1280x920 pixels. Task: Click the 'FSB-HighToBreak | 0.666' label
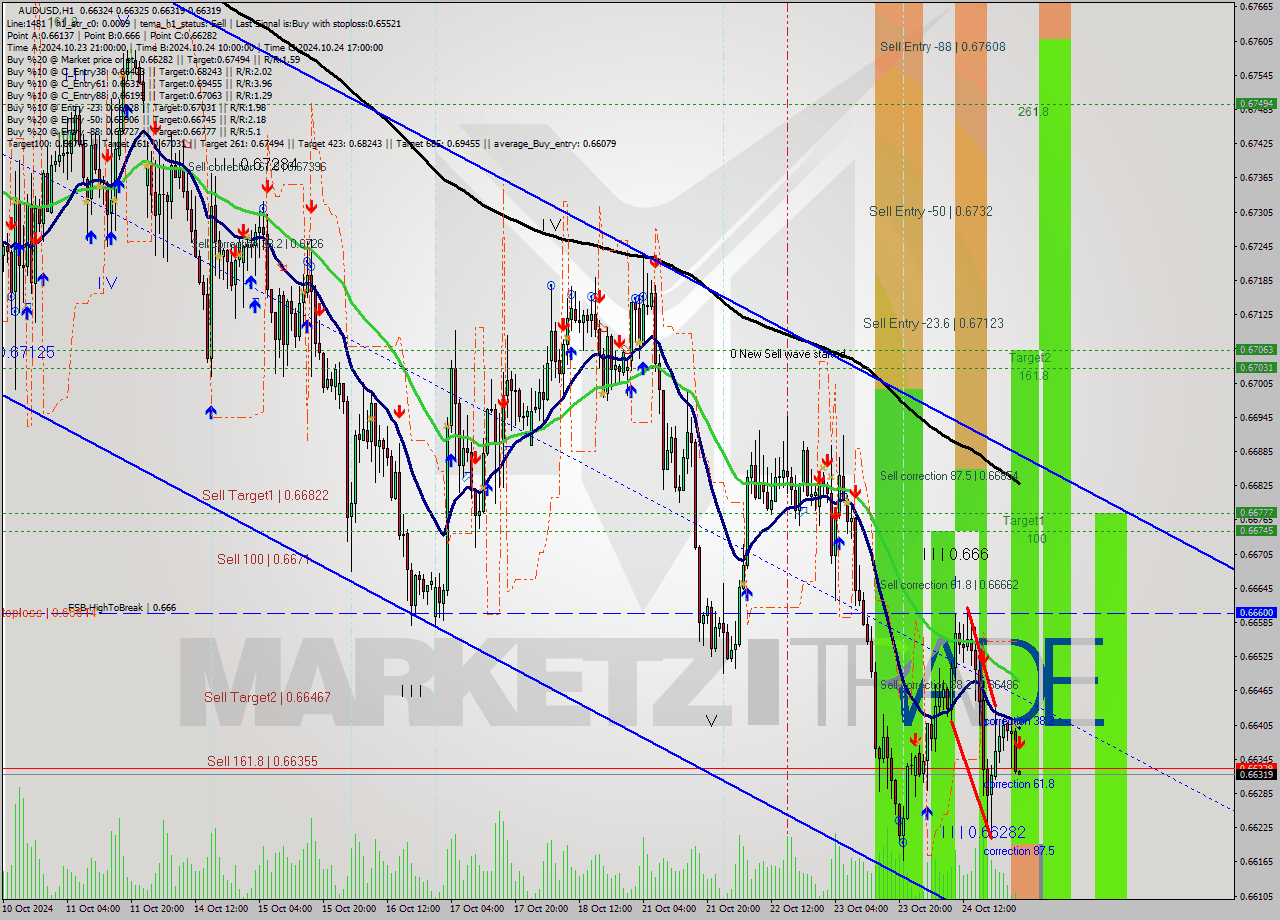122,607
